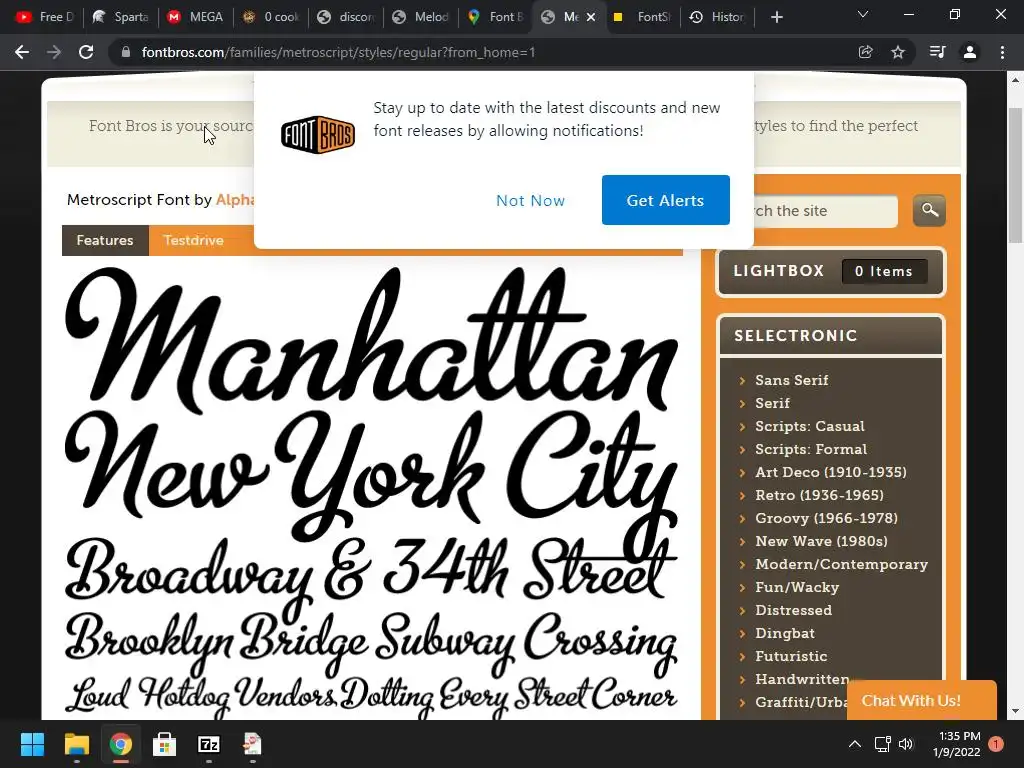Click the site search input field
The height and width of the screenshot is (768, 1024).
click(825, 210)
